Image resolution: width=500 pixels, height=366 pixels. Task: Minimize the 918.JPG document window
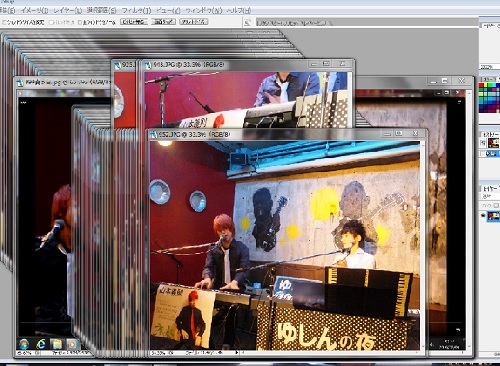(313, 64)
